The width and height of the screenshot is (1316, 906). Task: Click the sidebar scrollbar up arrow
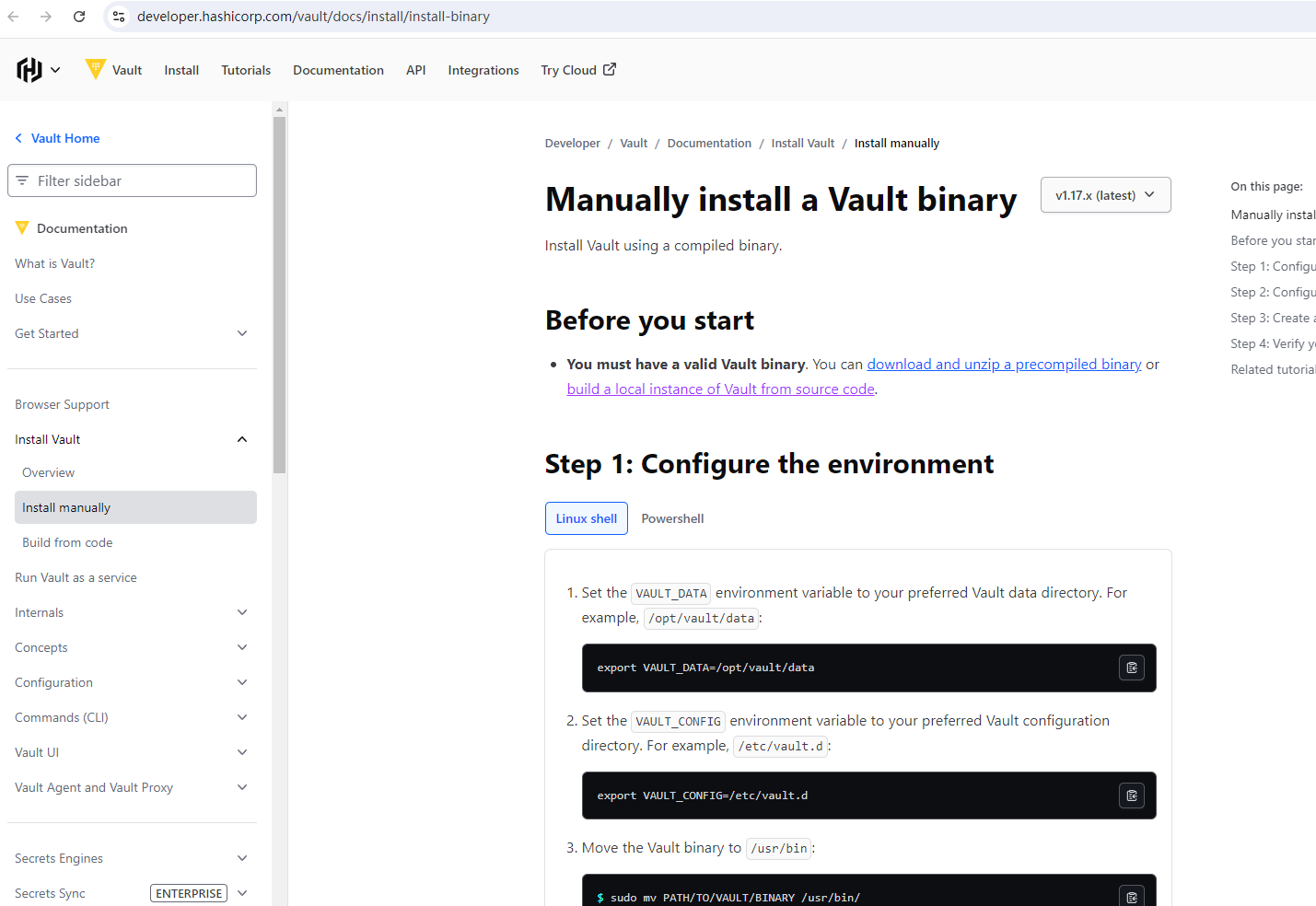(280, 109)
